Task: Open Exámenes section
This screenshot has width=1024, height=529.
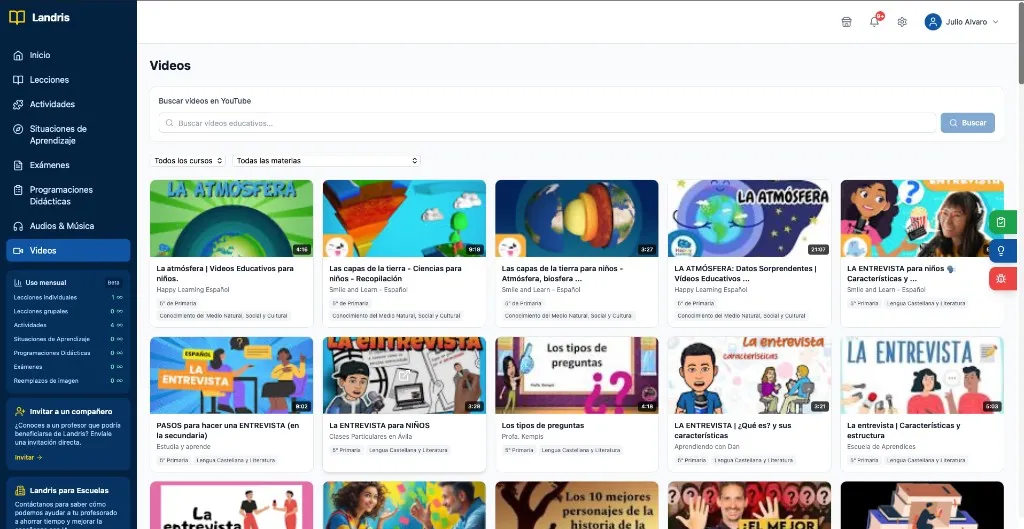Action: [x=68, y=165]
